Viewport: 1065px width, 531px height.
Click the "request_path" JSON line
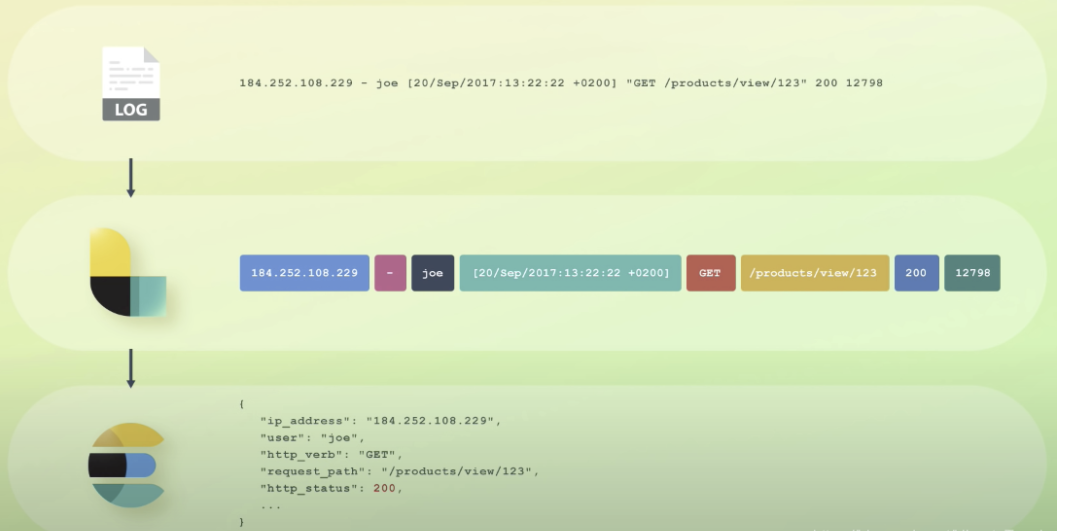coord(399,471)
